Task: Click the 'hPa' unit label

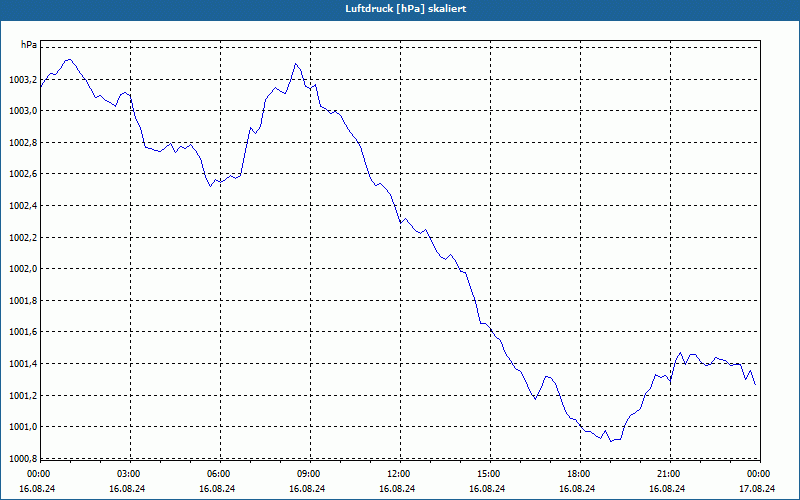Action: point(29,45)
